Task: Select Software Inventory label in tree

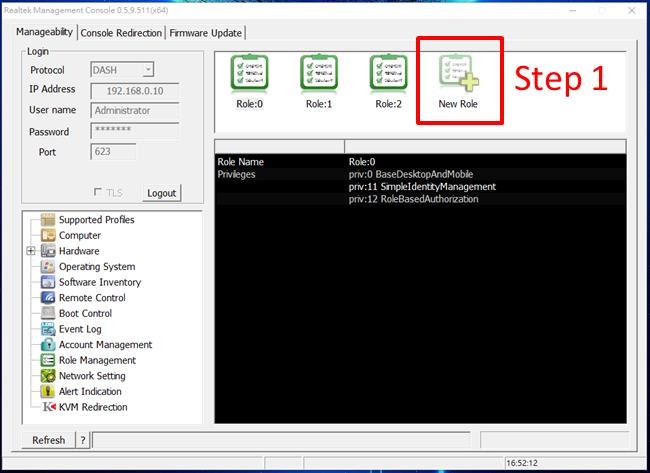Action: tap(100, 282)
